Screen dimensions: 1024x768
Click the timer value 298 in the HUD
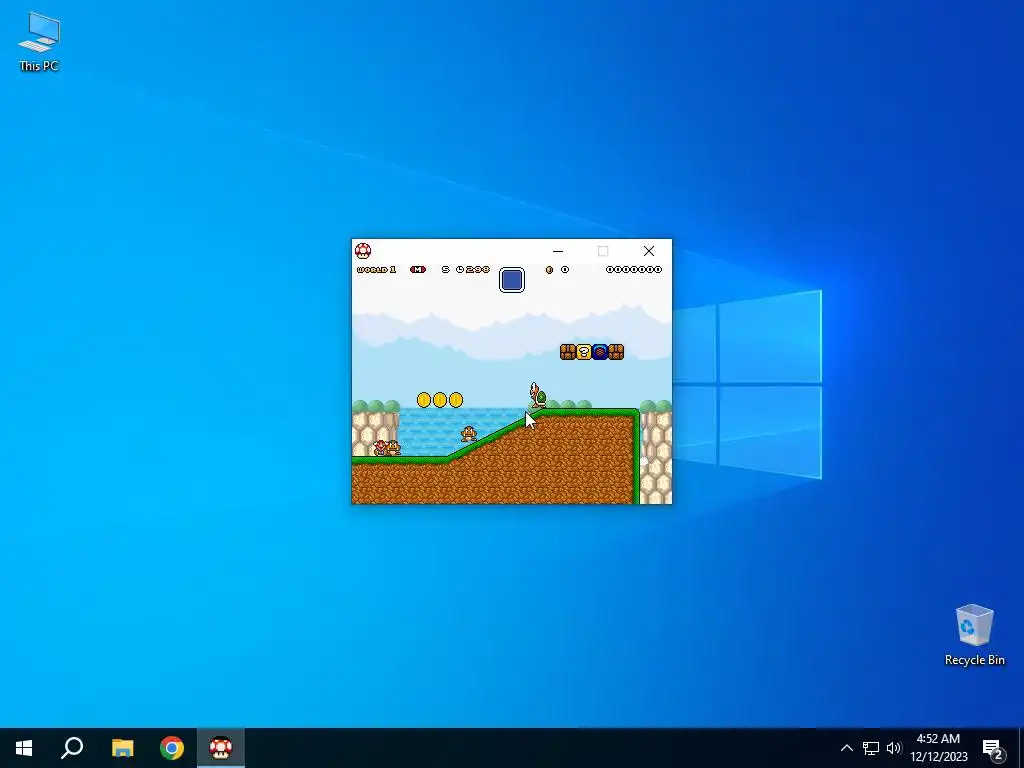(478, 270)
